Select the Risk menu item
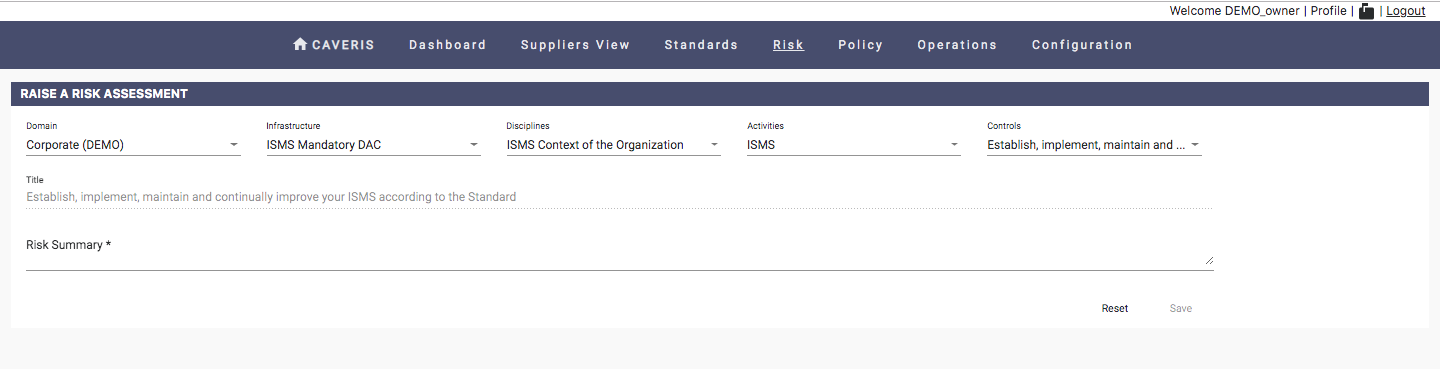Viewport: 1440px width, 369px height. coord(788,45)
